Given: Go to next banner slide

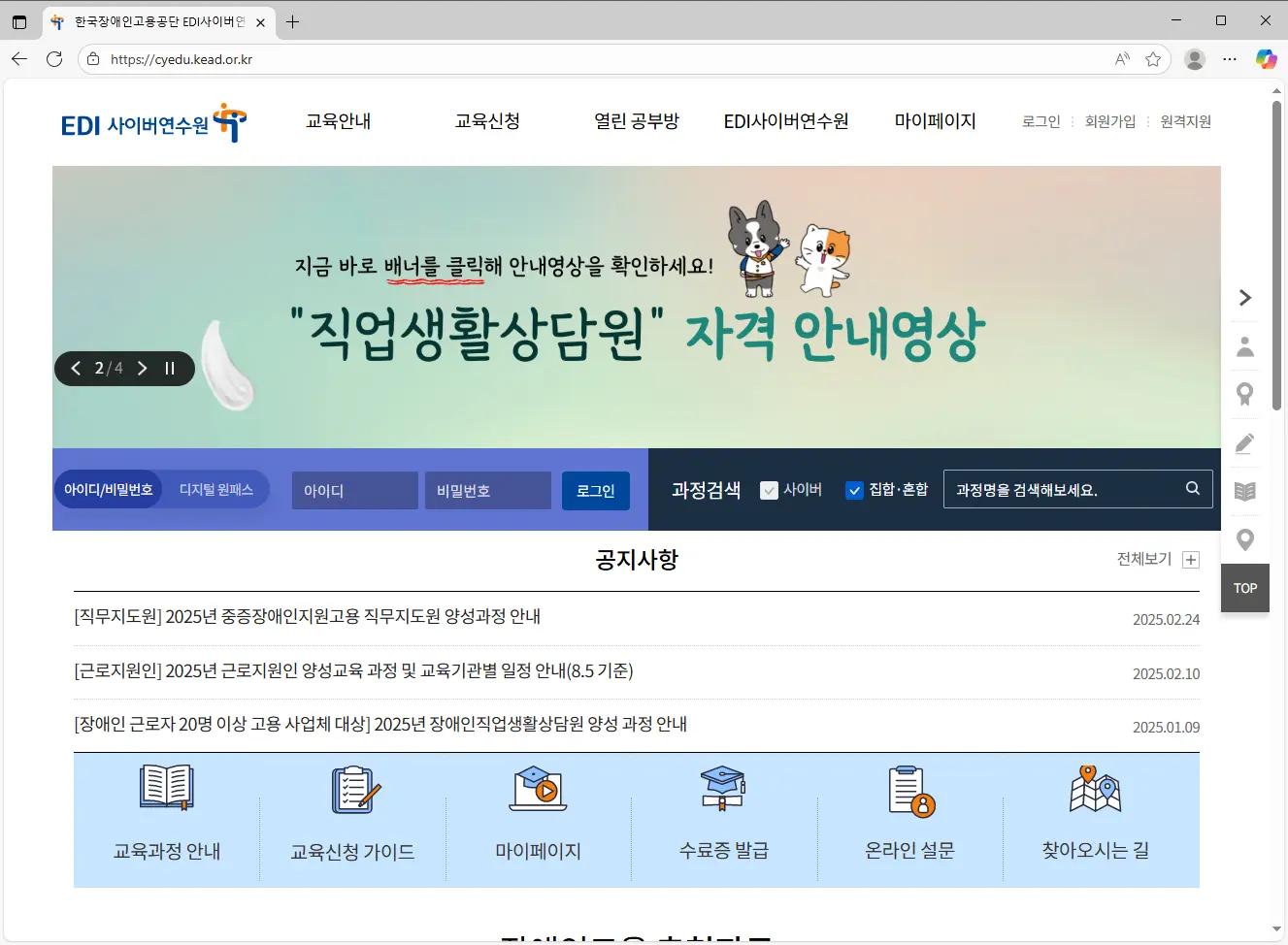Looking at the screenshot, I should (x=143, y=368).
